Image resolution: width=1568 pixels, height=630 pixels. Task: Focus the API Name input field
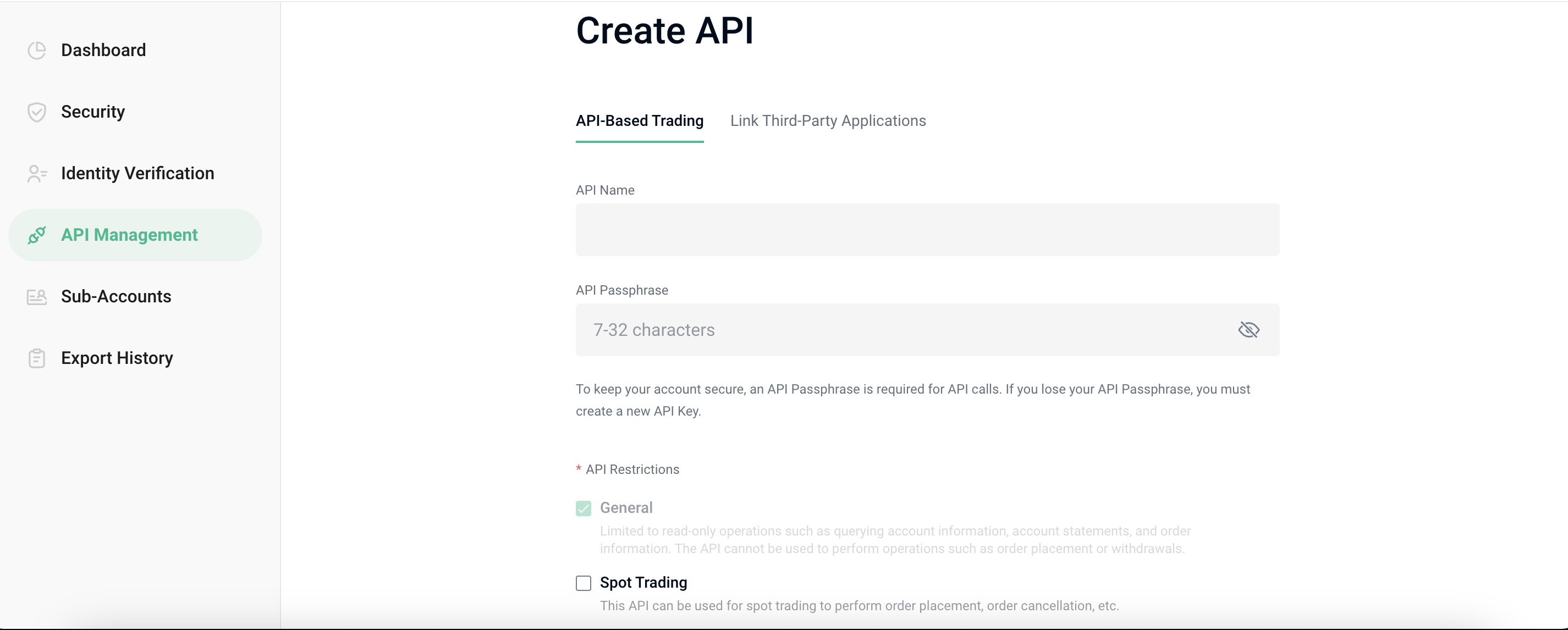coord(928,230)
